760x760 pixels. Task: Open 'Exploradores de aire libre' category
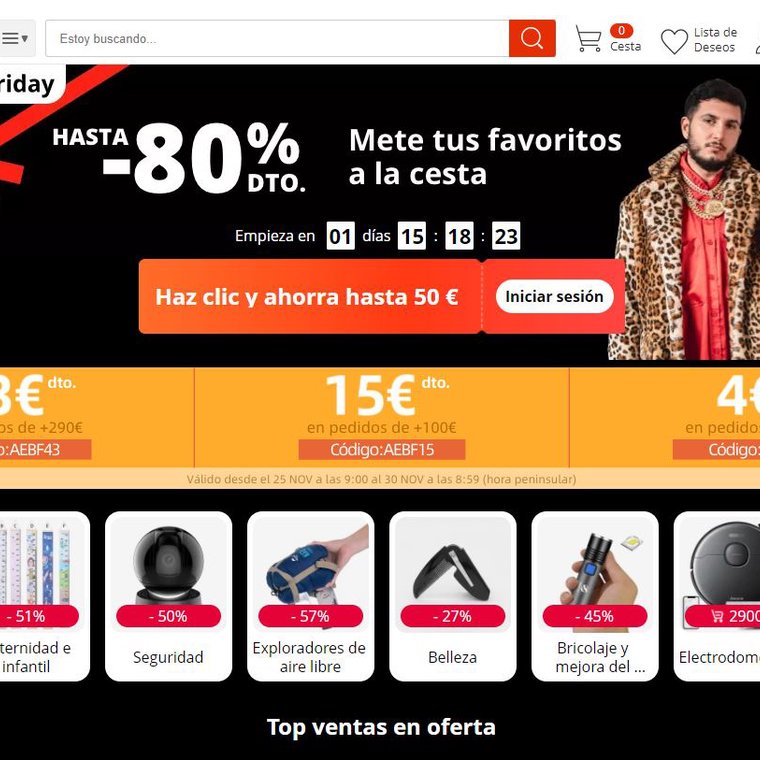click(310, 596)
